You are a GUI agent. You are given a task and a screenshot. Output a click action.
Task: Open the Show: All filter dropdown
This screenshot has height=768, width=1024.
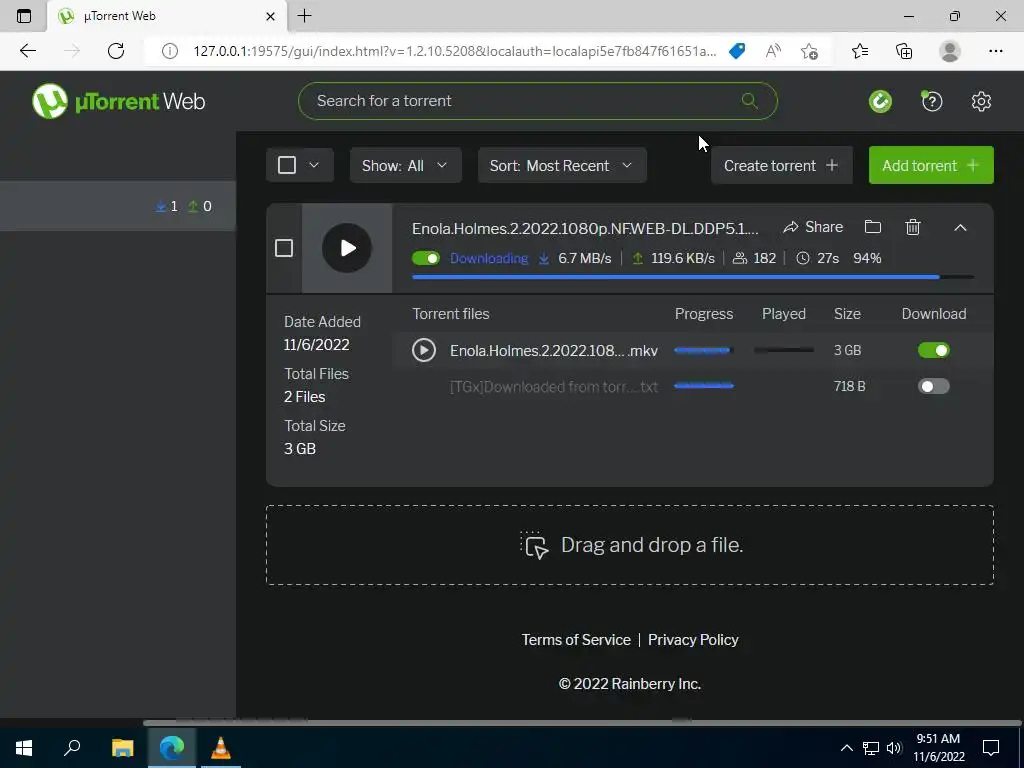406,165
